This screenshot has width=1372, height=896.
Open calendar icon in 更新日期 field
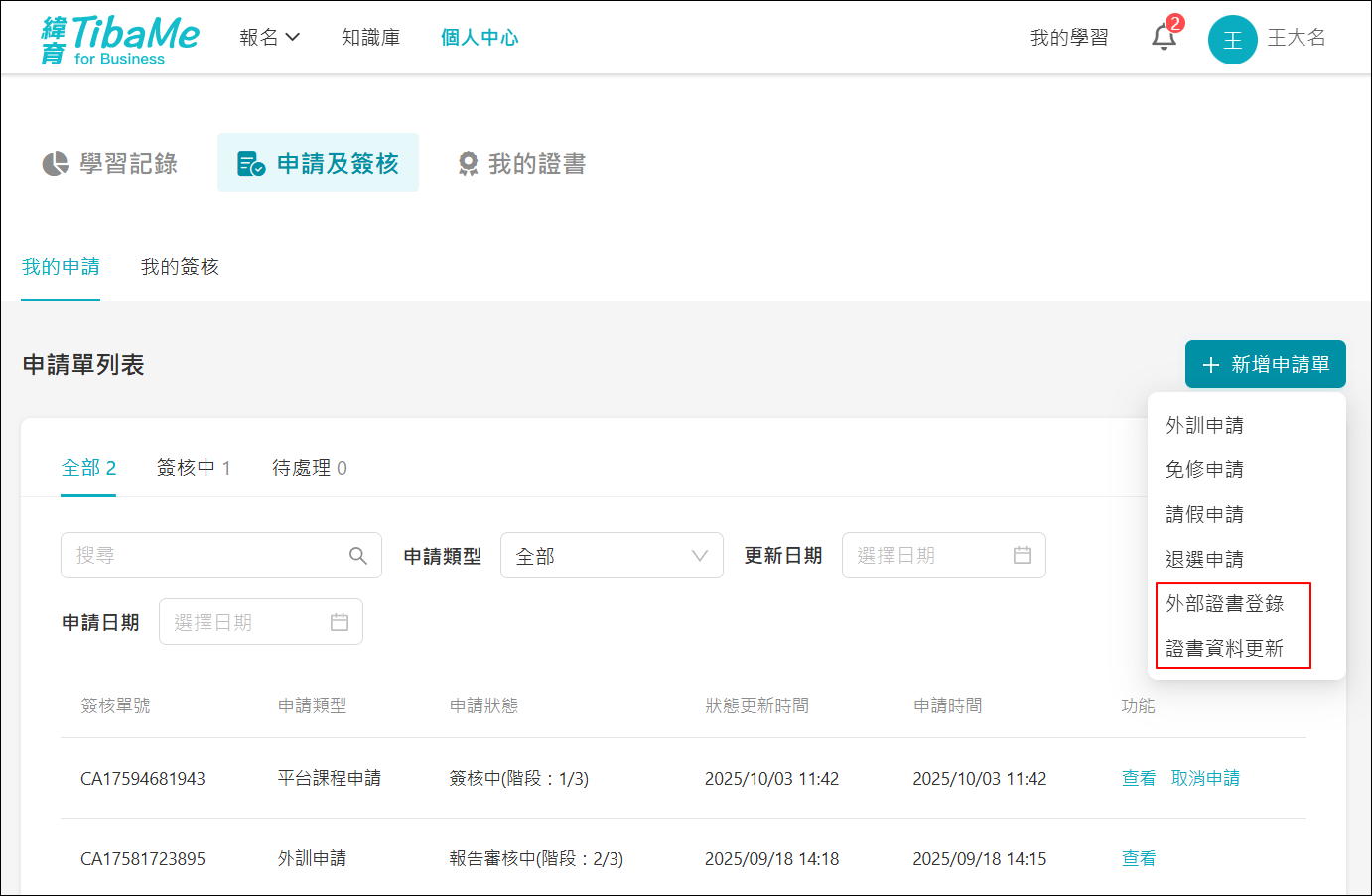[x=1022, y=556]
